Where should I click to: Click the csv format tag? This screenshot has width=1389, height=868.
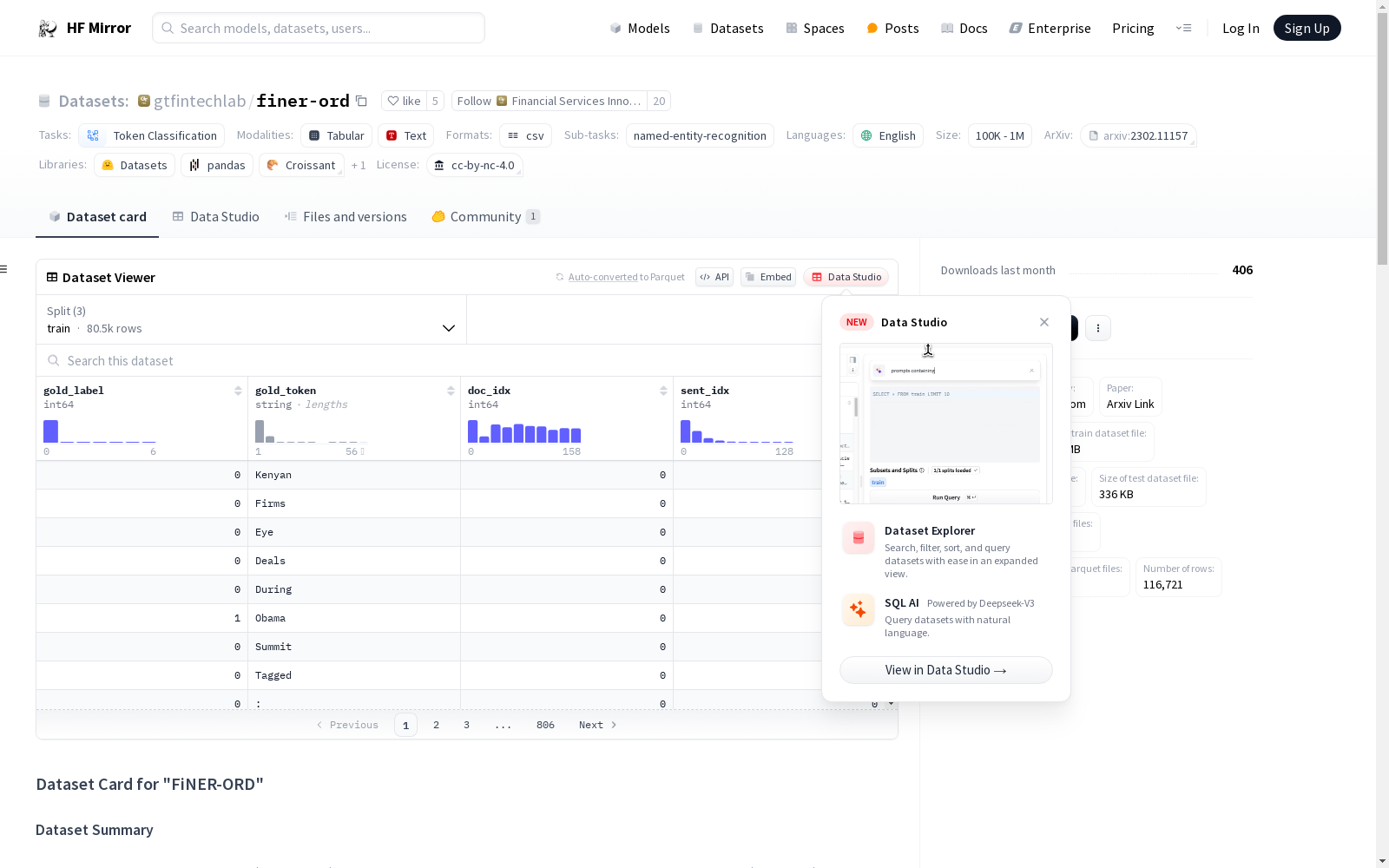[x=526, y=135]
